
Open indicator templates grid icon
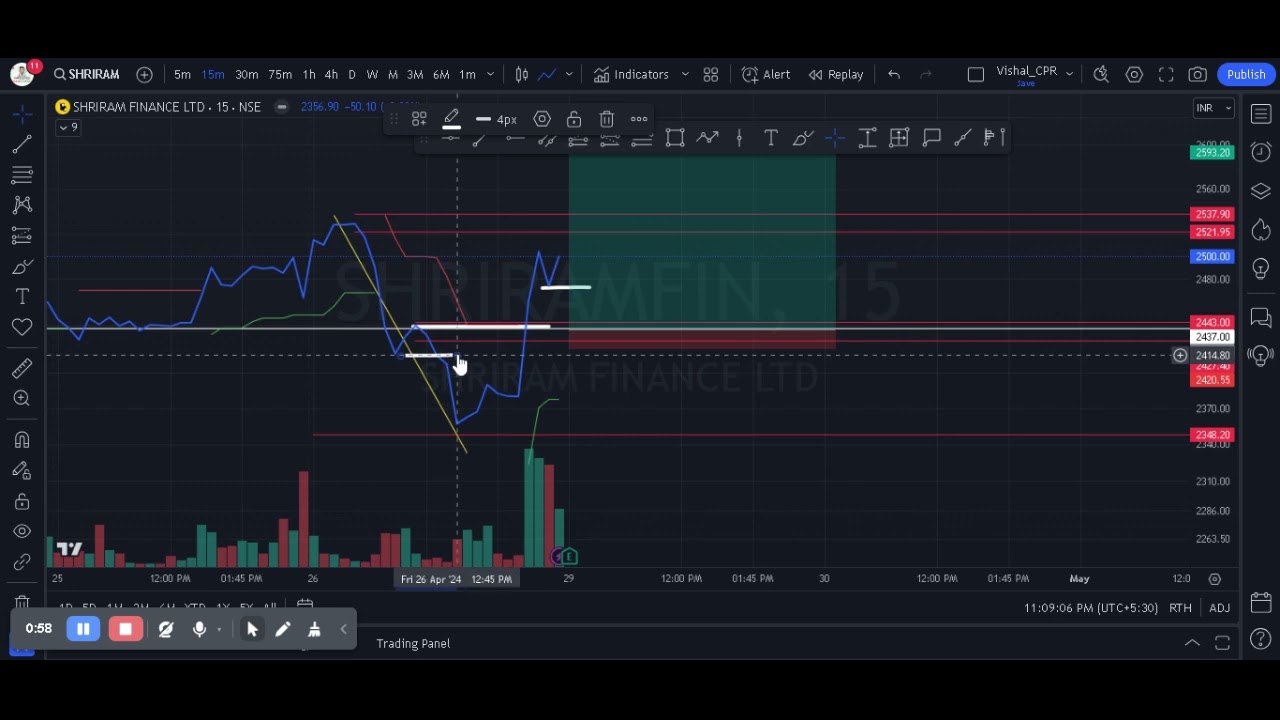[x=711, y=74]
